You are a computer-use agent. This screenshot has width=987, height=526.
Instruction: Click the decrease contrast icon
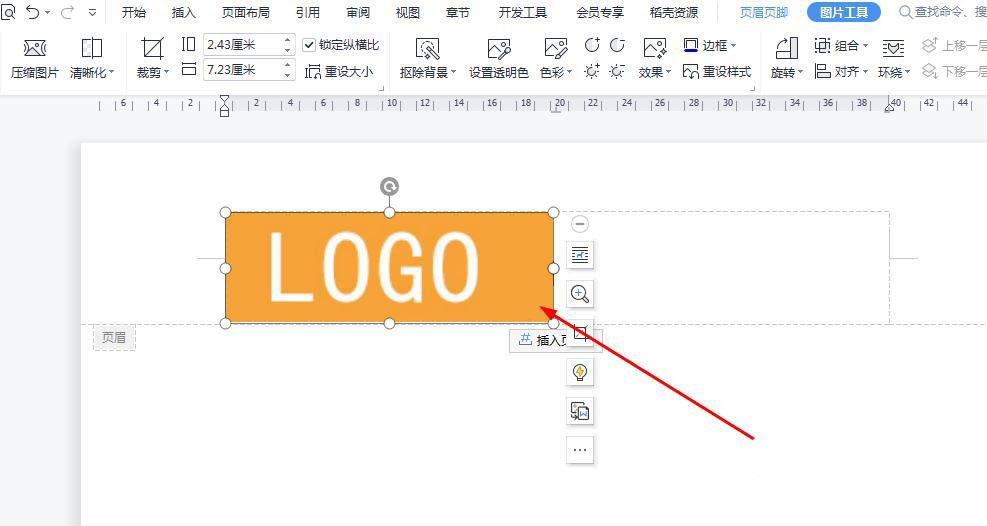(x=618, y=45)
